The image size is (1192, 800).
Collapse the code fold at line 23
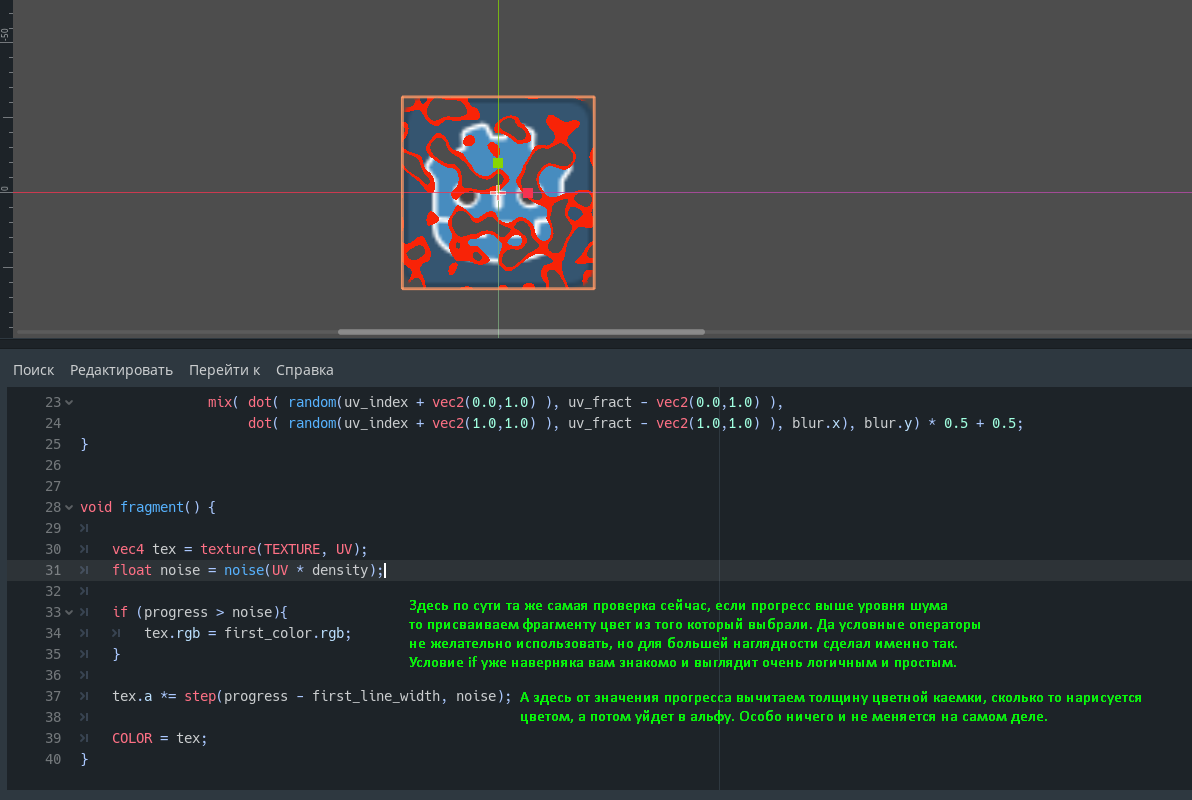(69, 402)
